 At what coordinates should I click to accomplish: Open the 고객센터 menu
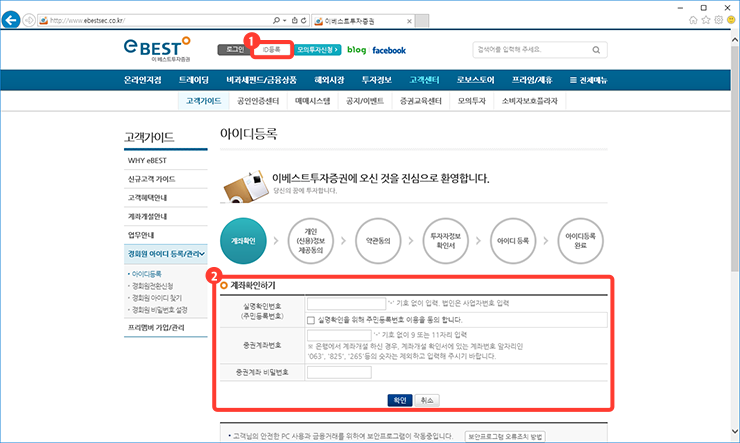424,80
